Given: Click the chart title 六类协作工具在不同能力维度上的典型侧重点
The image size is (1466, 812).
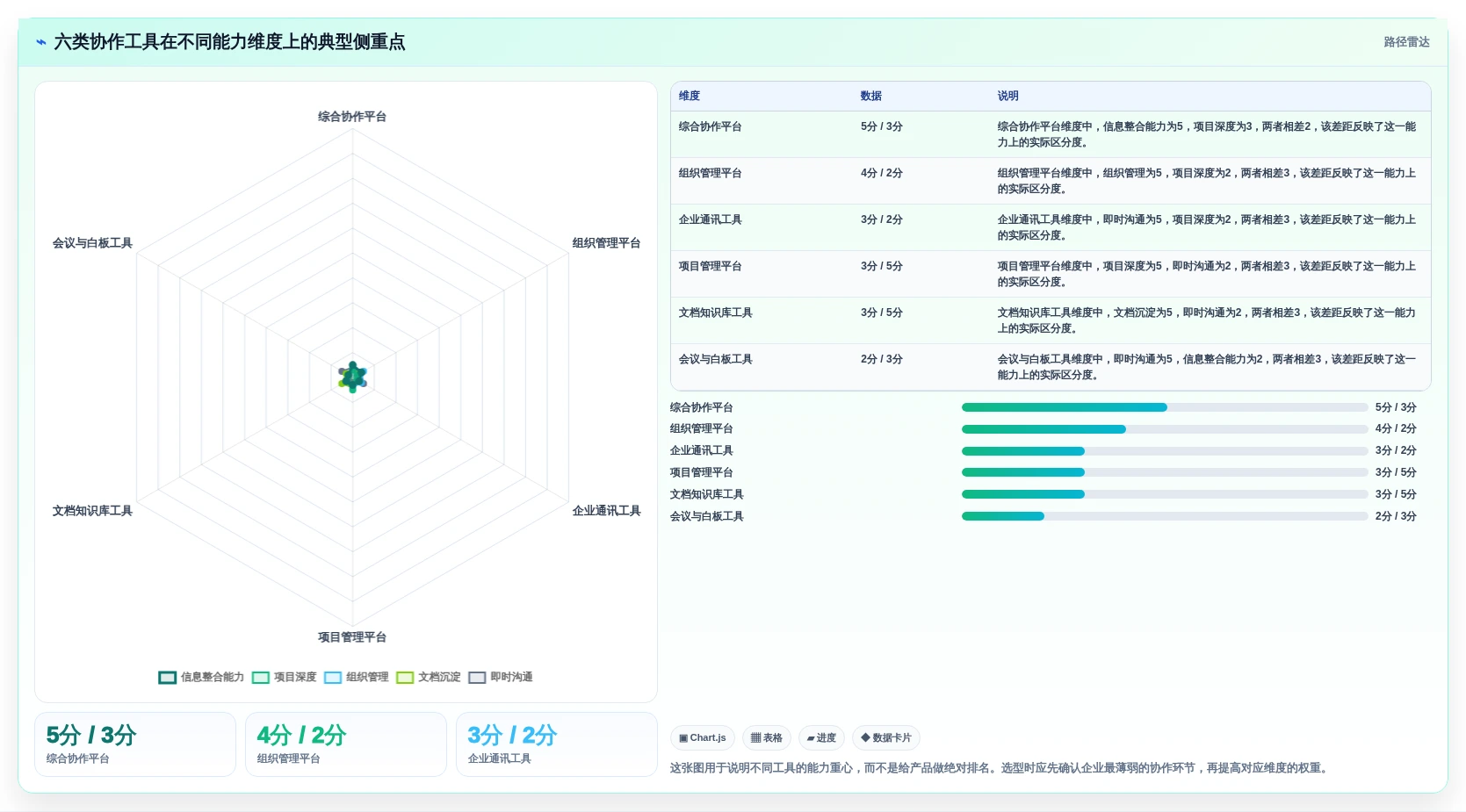Looking at the screenshot, I should (x=229, y=42).
